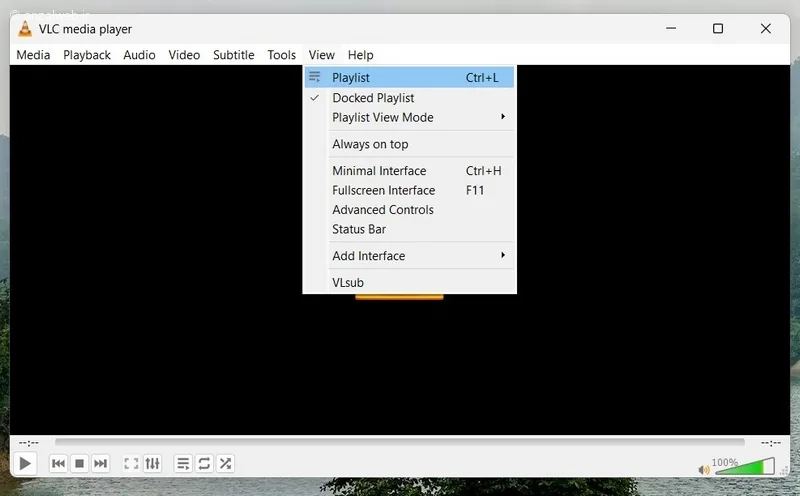Click the Play button

click(x=24, y=464)
